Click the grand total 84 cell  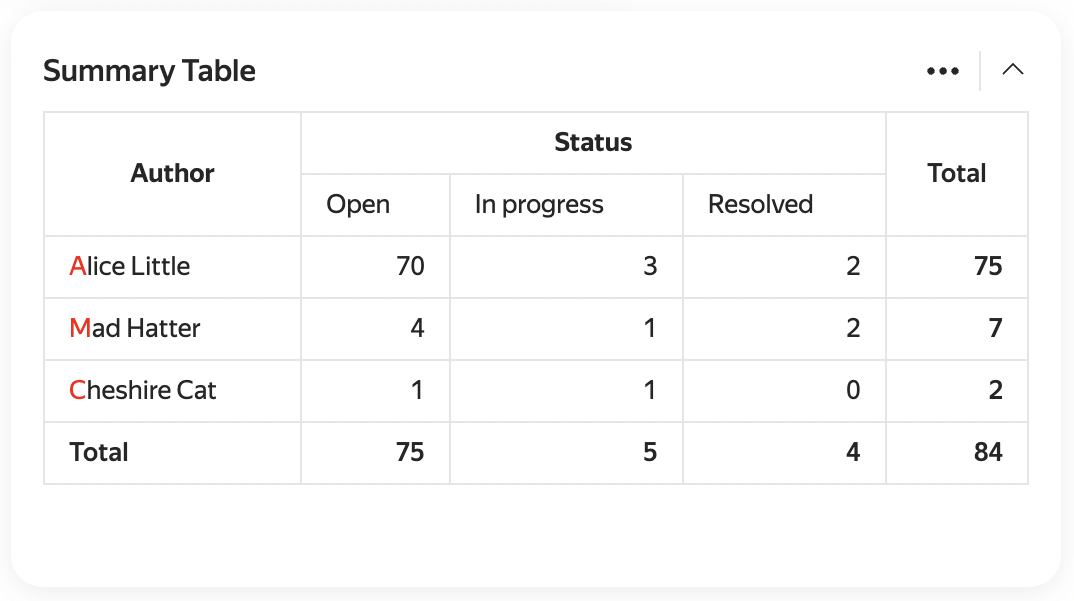tap(988, 452)
